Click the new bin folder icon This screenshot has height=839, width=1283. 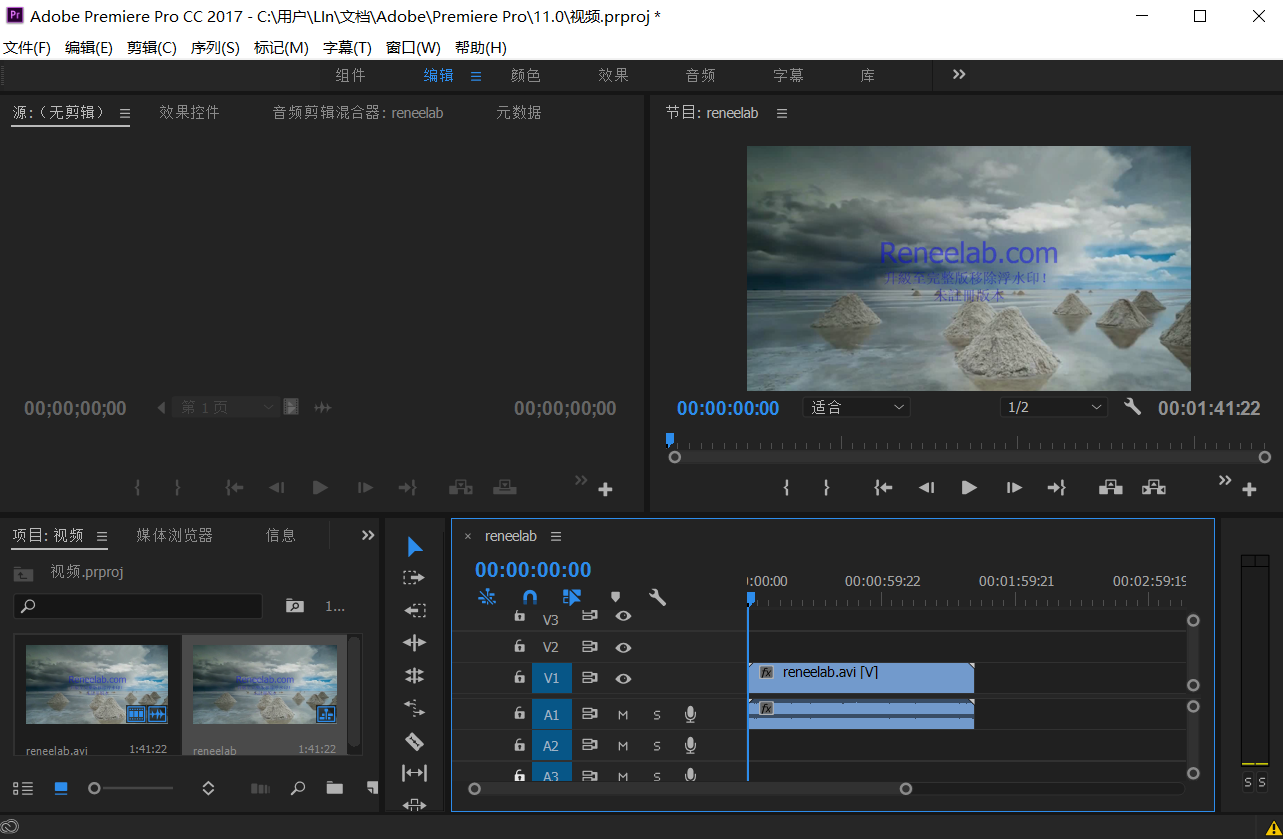coord(334,788)
